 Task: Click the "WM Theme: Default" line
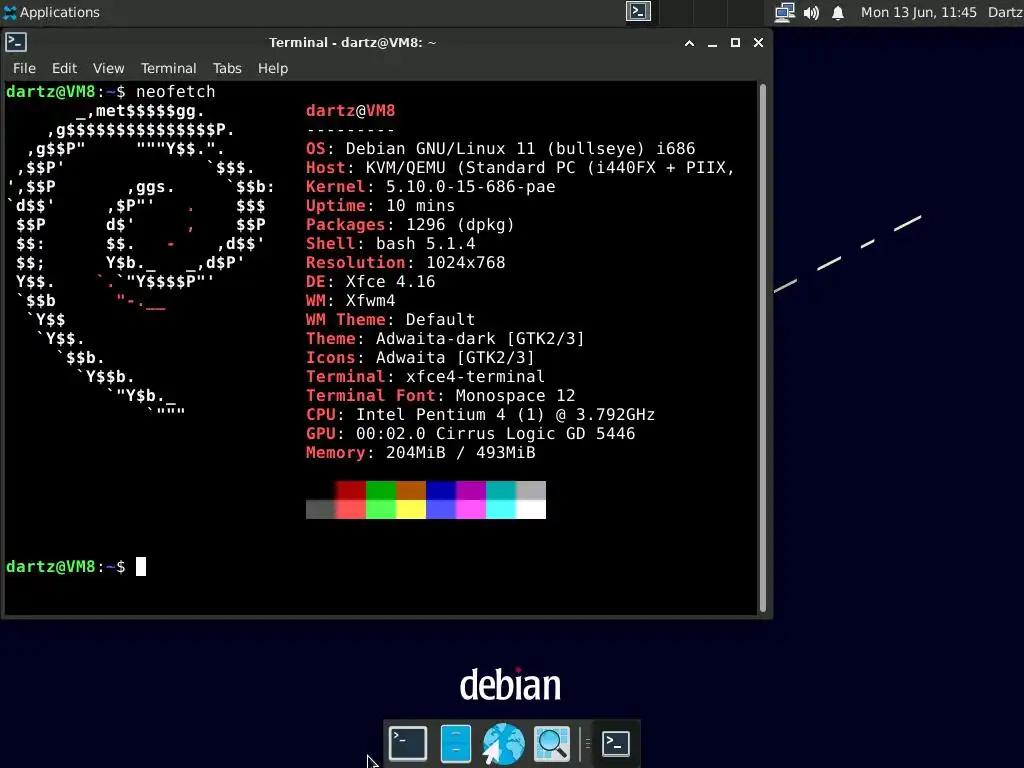pos(391,319)
